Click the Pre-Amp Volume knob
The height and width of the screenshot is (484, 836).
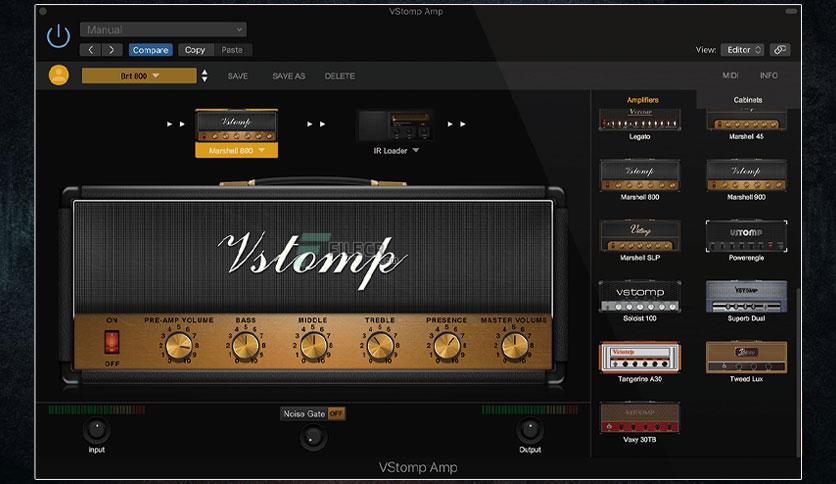179,346
